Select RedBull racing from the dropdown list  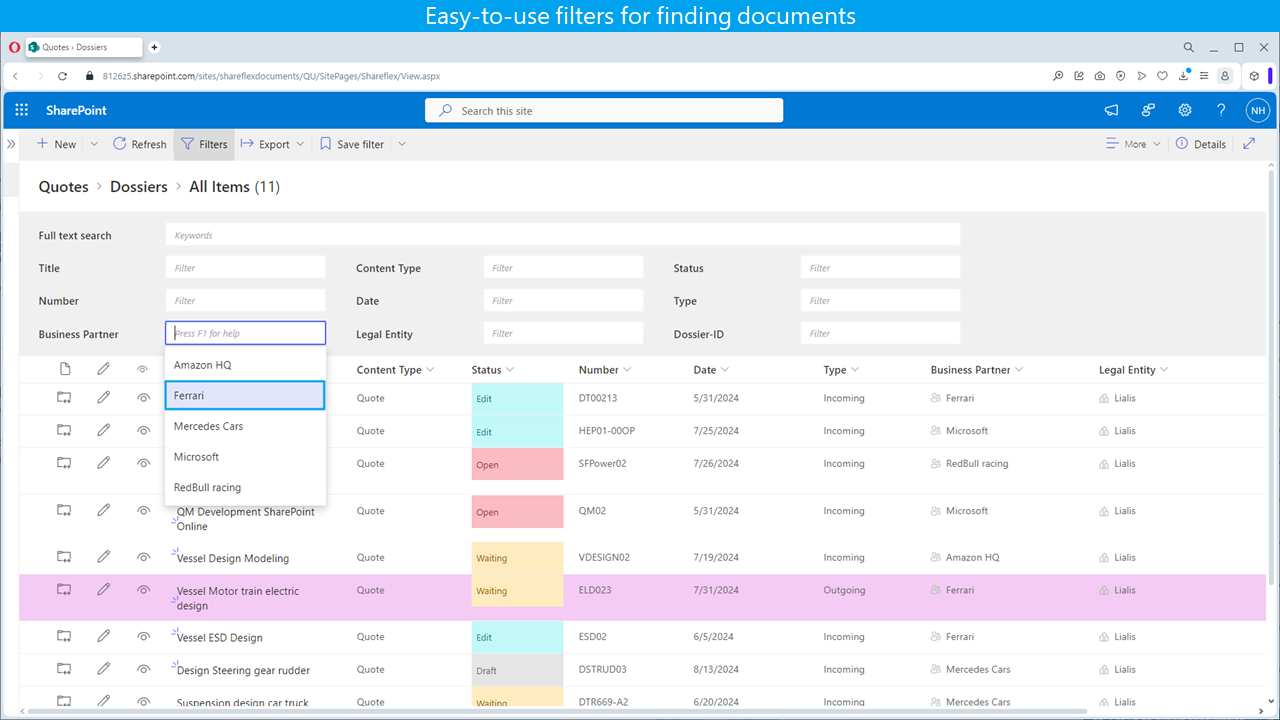point(245,487)
